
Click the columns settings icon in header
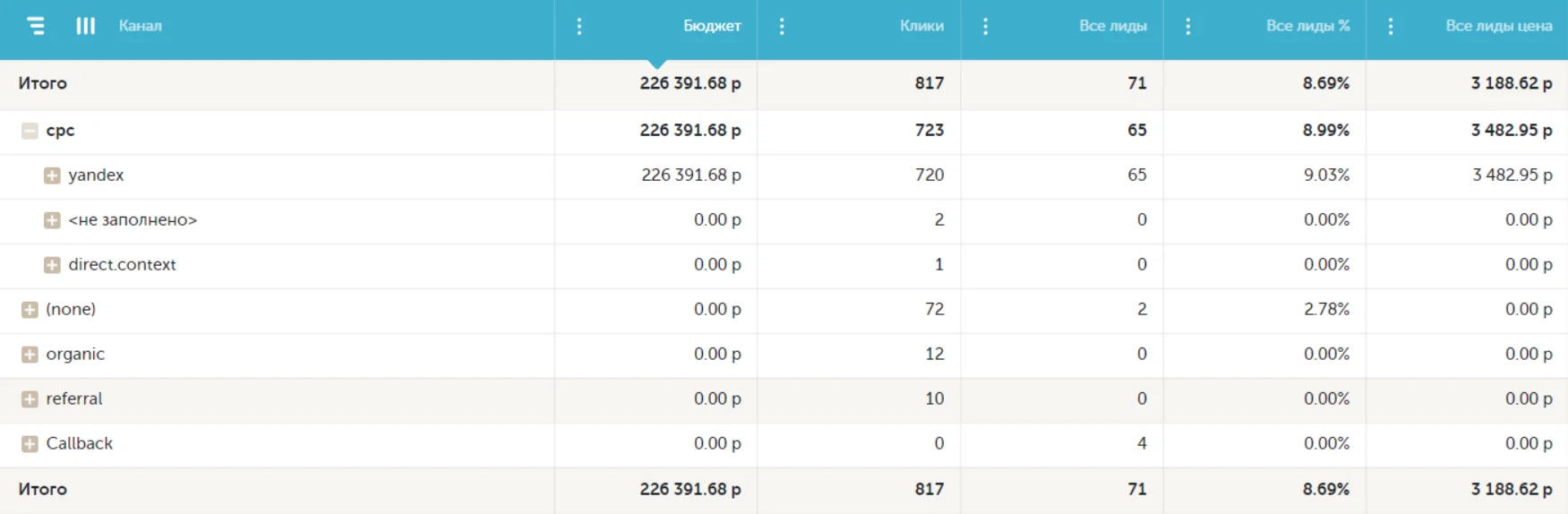(85, 26)
